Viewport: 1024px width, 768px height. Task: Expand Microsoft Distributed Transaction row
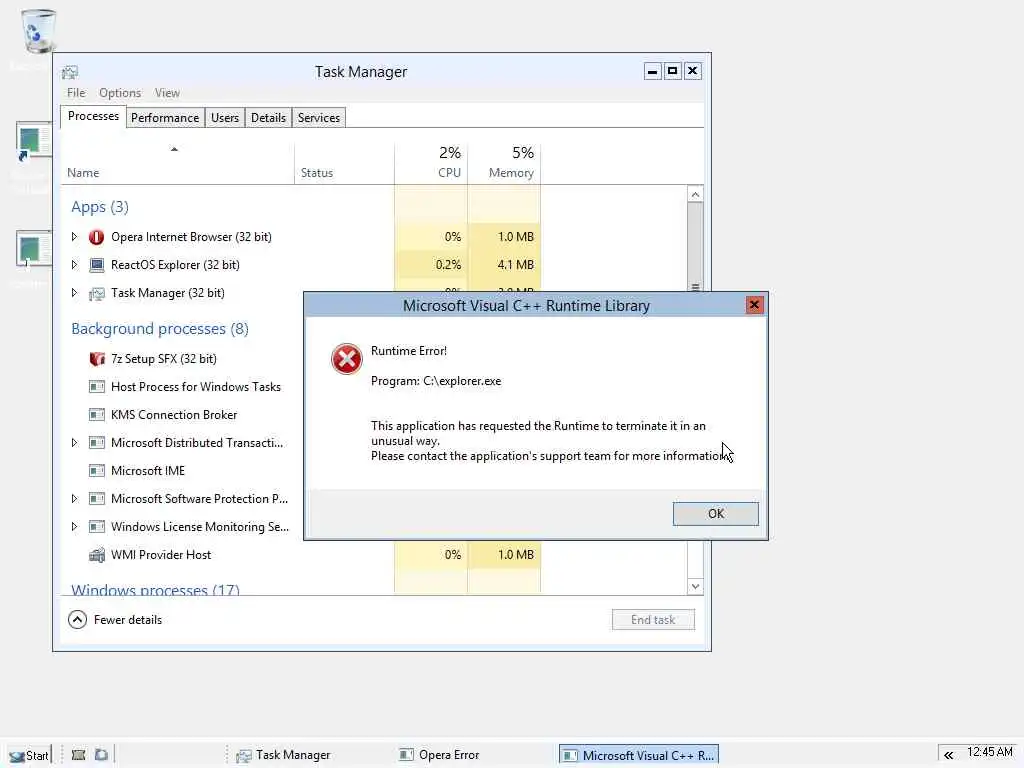74,443
